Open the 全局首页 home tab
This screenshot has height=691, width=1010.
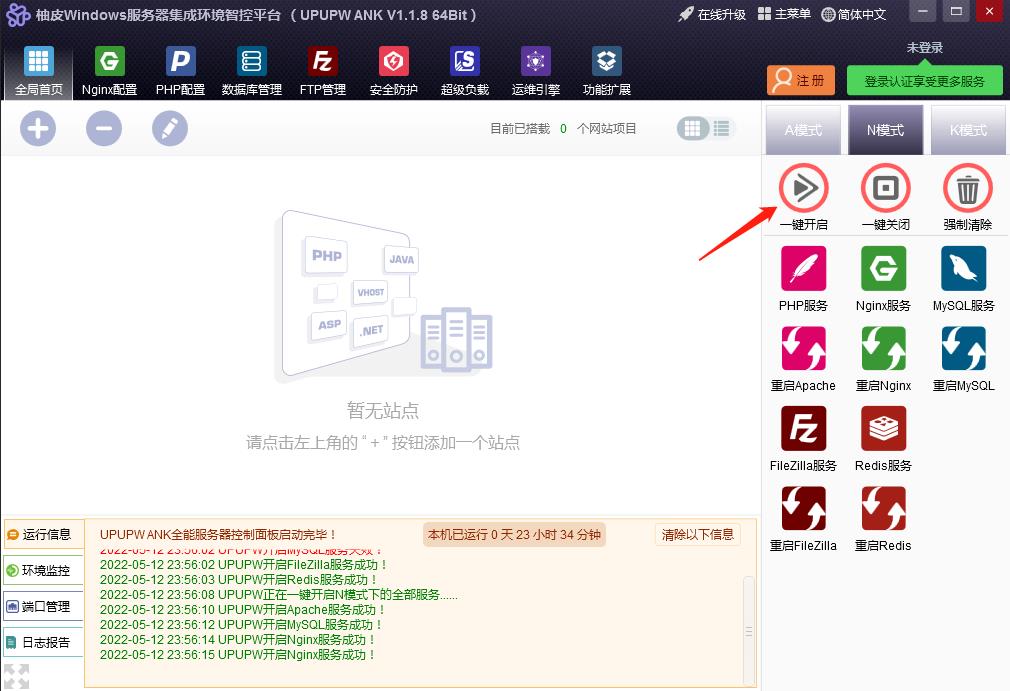pyautogui.click(x=39, y=71)
